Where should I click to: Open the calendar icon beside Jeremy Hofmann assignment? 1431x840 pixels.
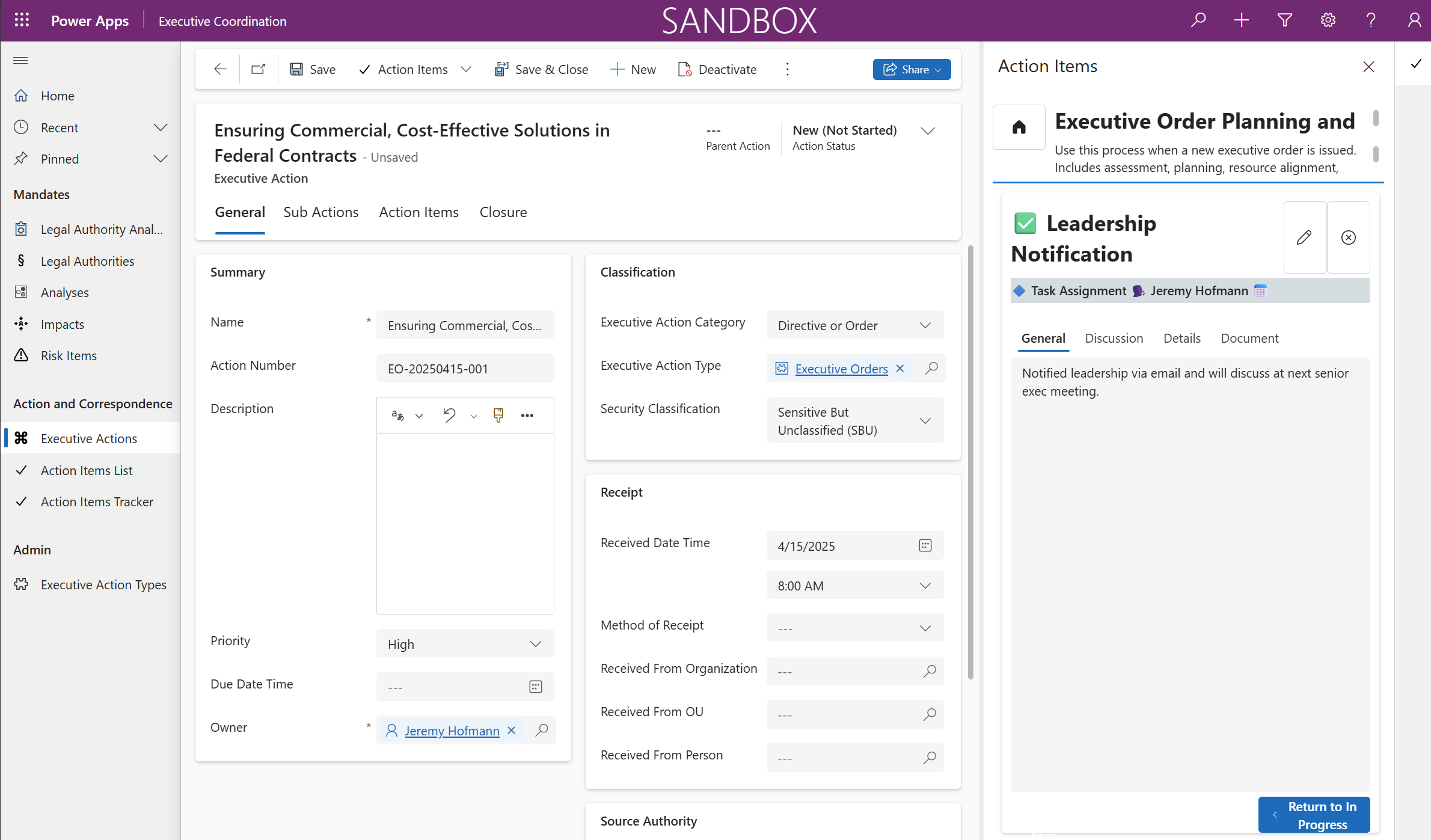(x=1260, y=291)
